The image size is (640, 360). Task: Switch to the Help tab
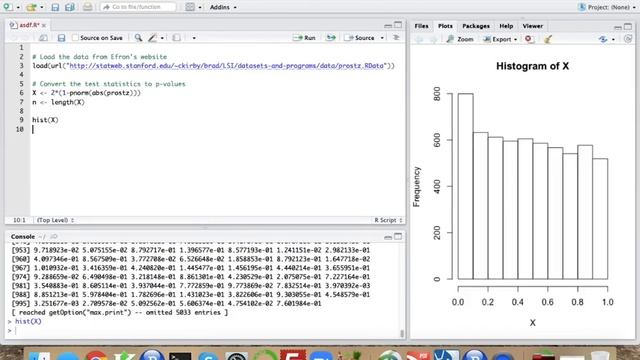pyautogui.click(x=506, y=26)
